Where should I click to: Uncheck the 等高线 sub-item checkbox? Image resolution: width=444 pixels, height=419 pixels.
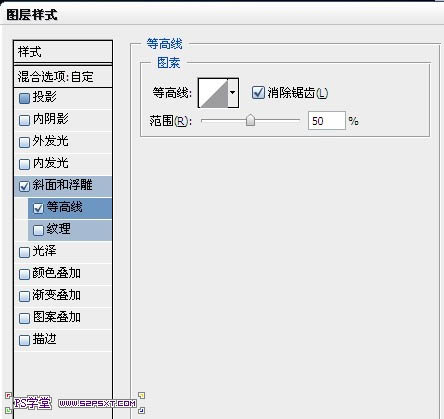tap(38, 208)
